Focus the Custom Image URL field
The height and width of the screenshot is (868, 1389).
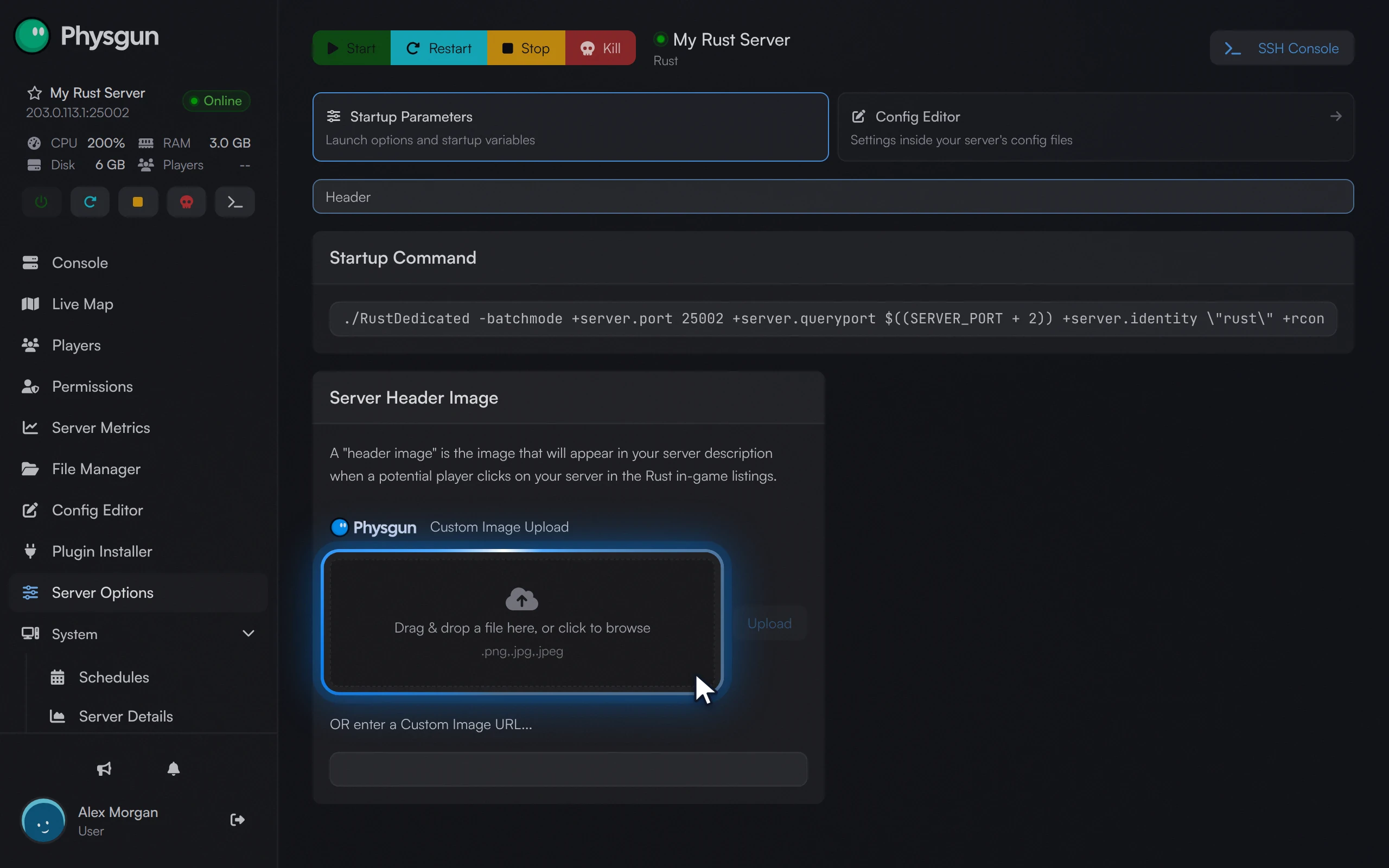568,769
